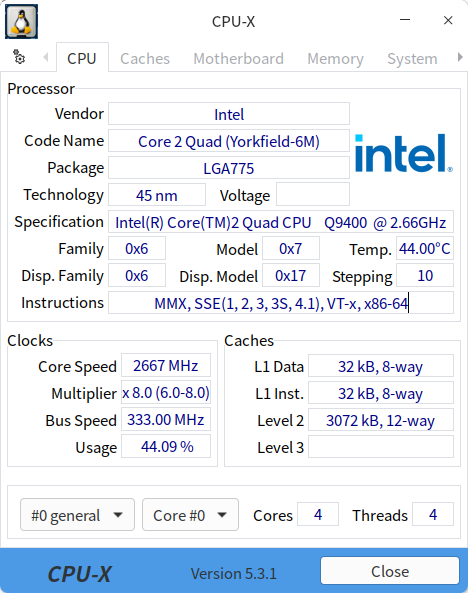Screen dimensions: 468x593
Task: Close the window with the X icon
Action: click(448, 20)
